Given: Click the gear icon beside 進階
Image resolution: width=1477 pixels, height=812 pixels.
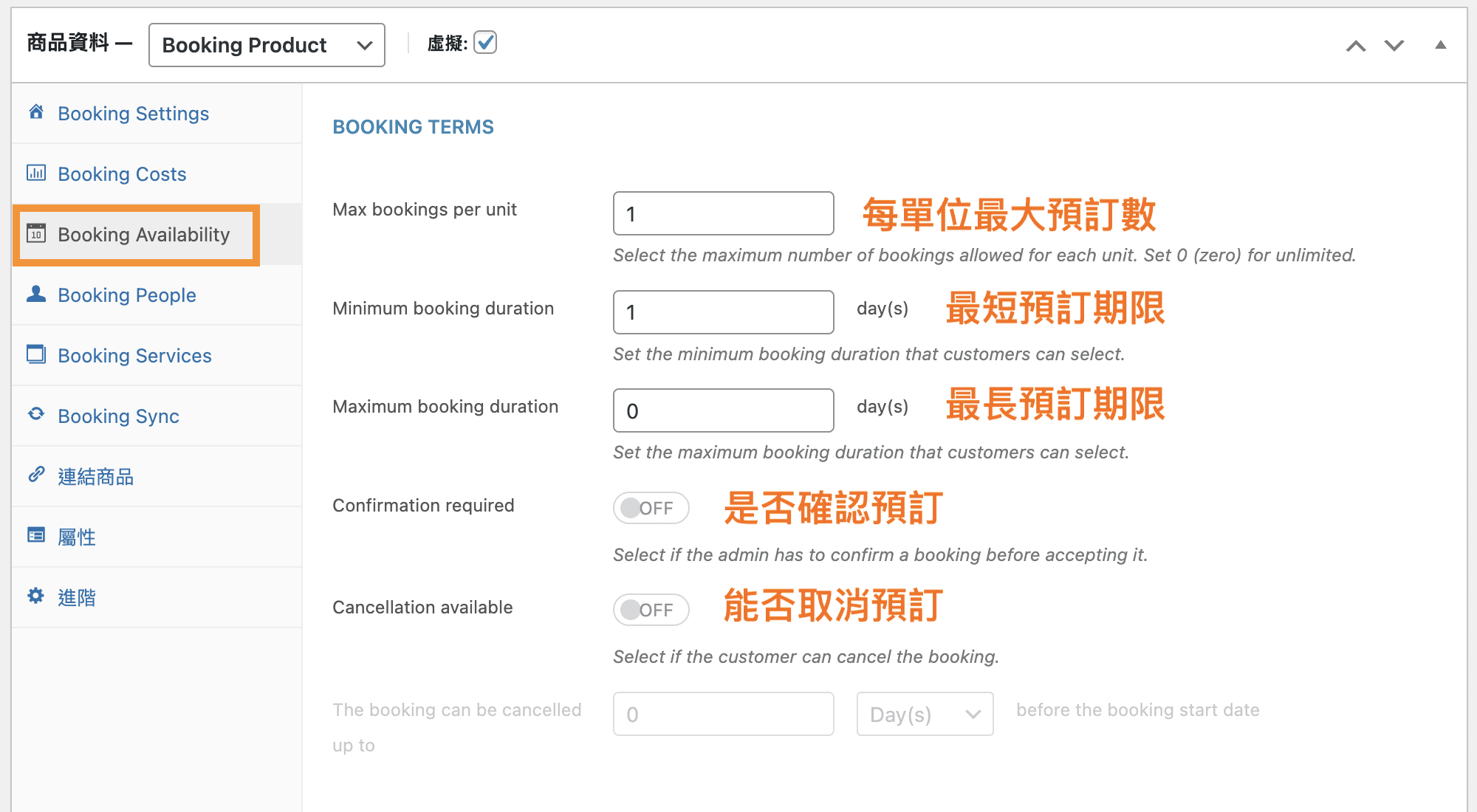Looking at the screenshot, I should click(x=36, y=596).
